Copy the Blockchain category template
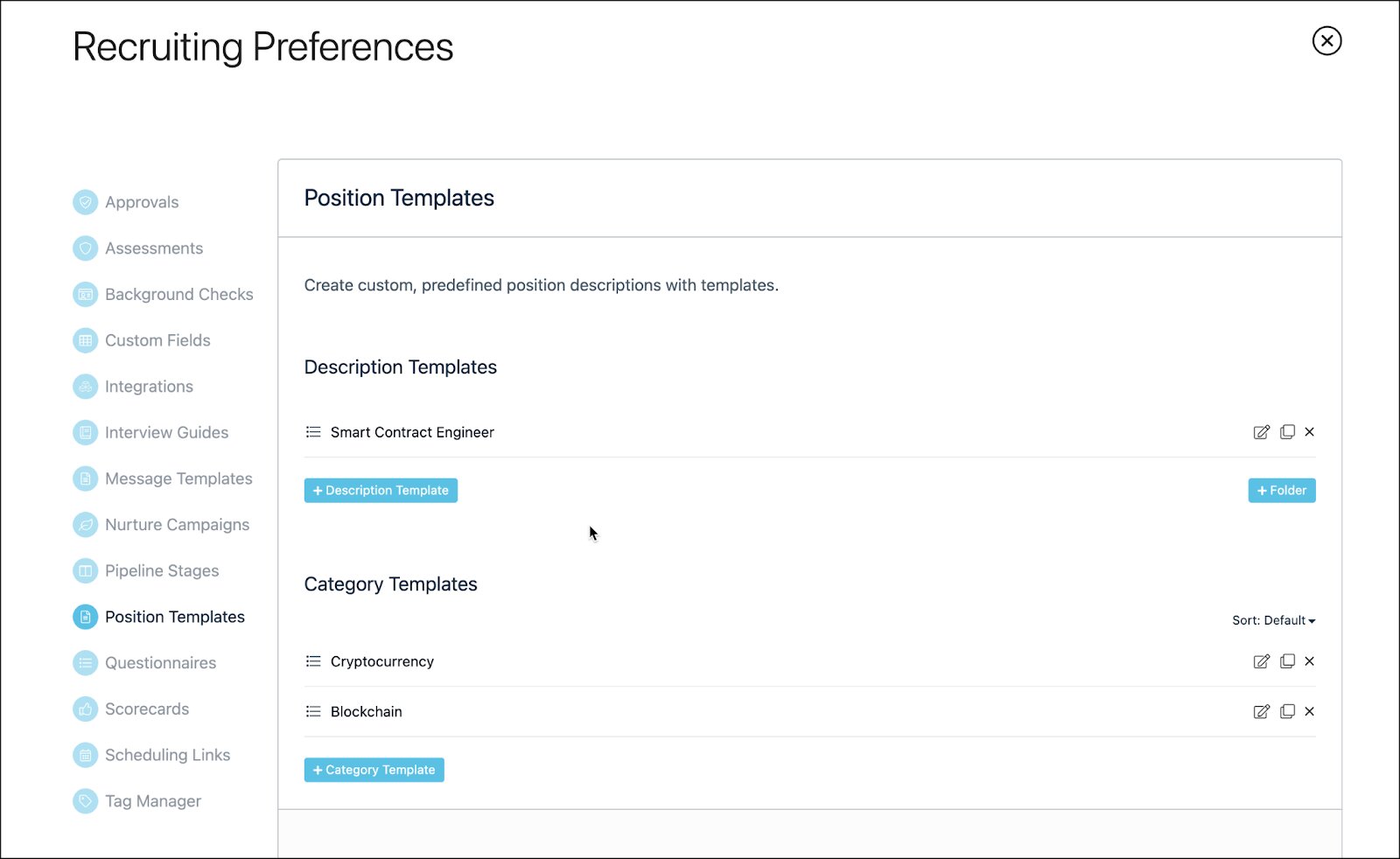This screenshot has height=859, width=1400. [x=1287, y=711]
